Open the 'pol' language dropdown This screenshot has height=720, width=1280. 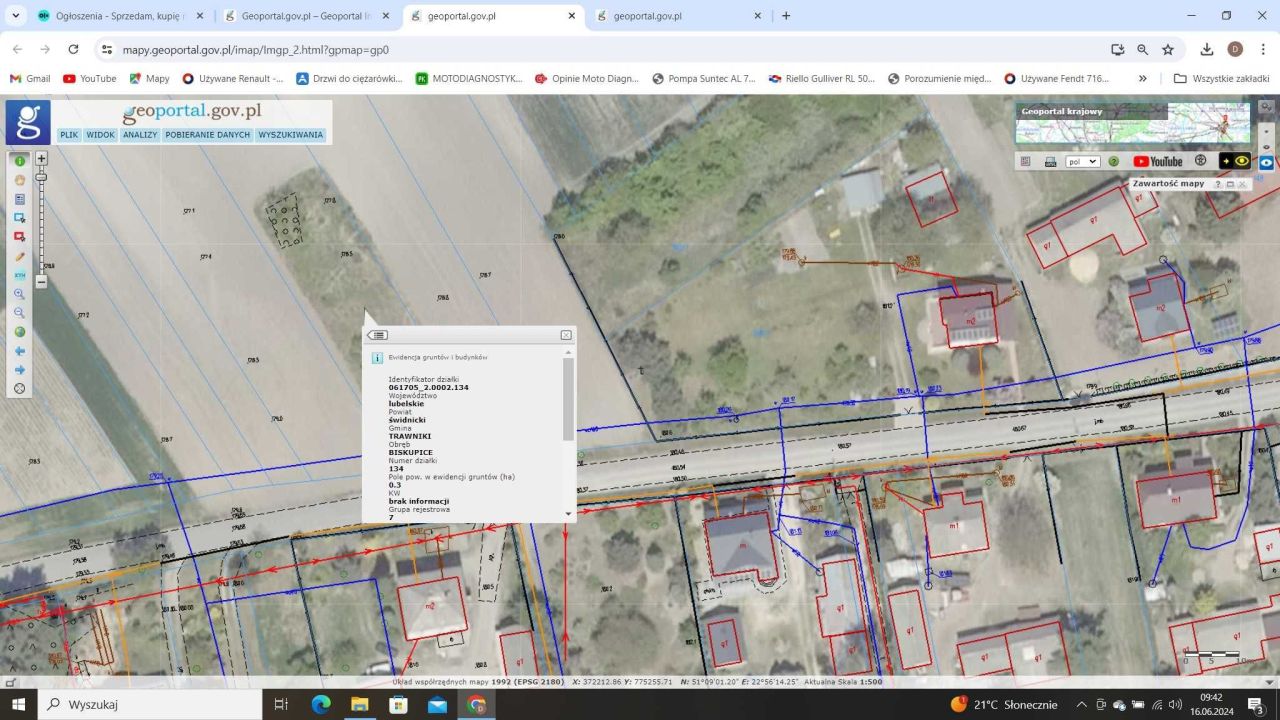coord(1082,161)
